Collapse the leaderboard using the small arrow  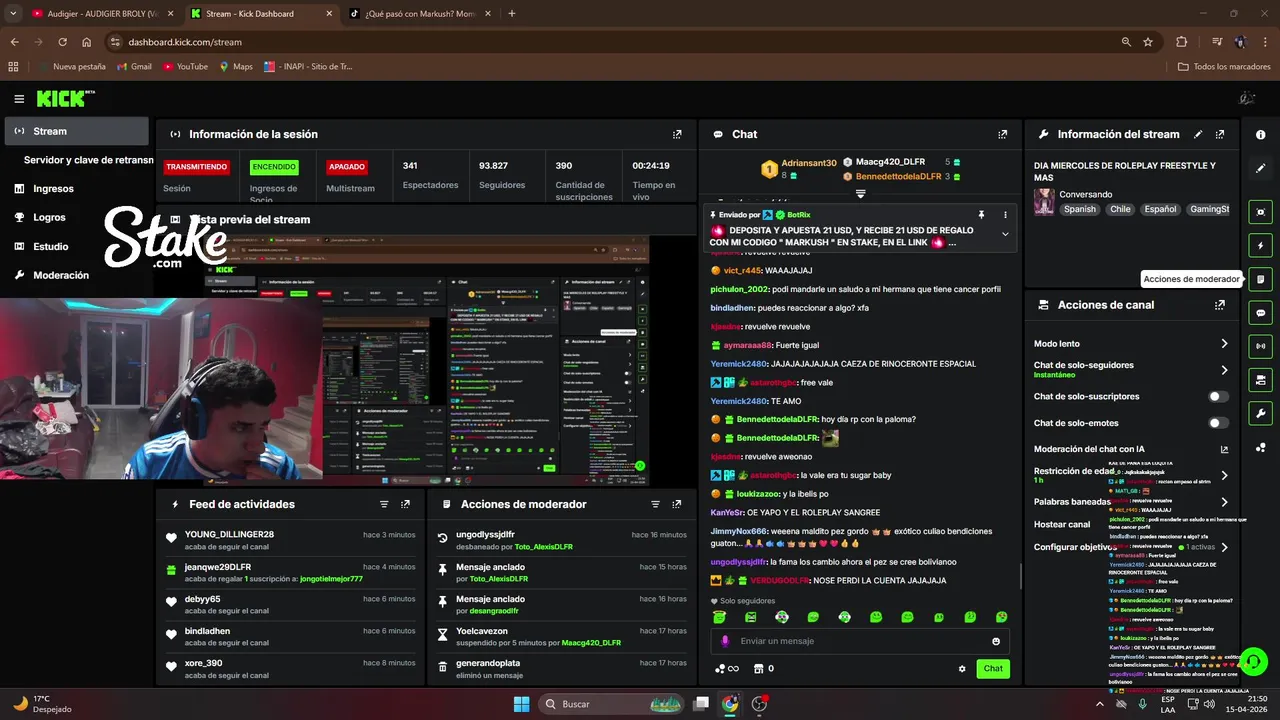pyautogui.click(x=860, y=193)
